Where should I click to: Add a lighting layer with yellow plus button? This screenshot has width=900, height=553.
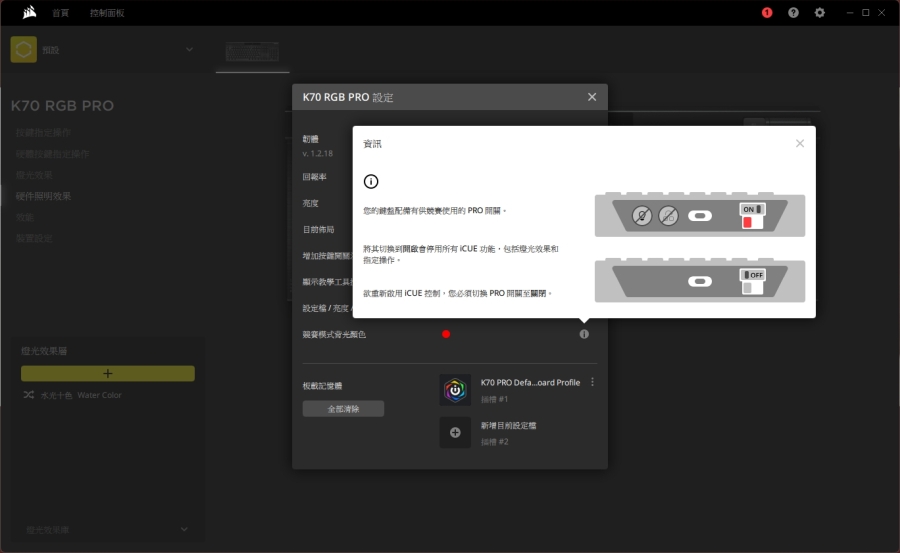pos(108,373)
